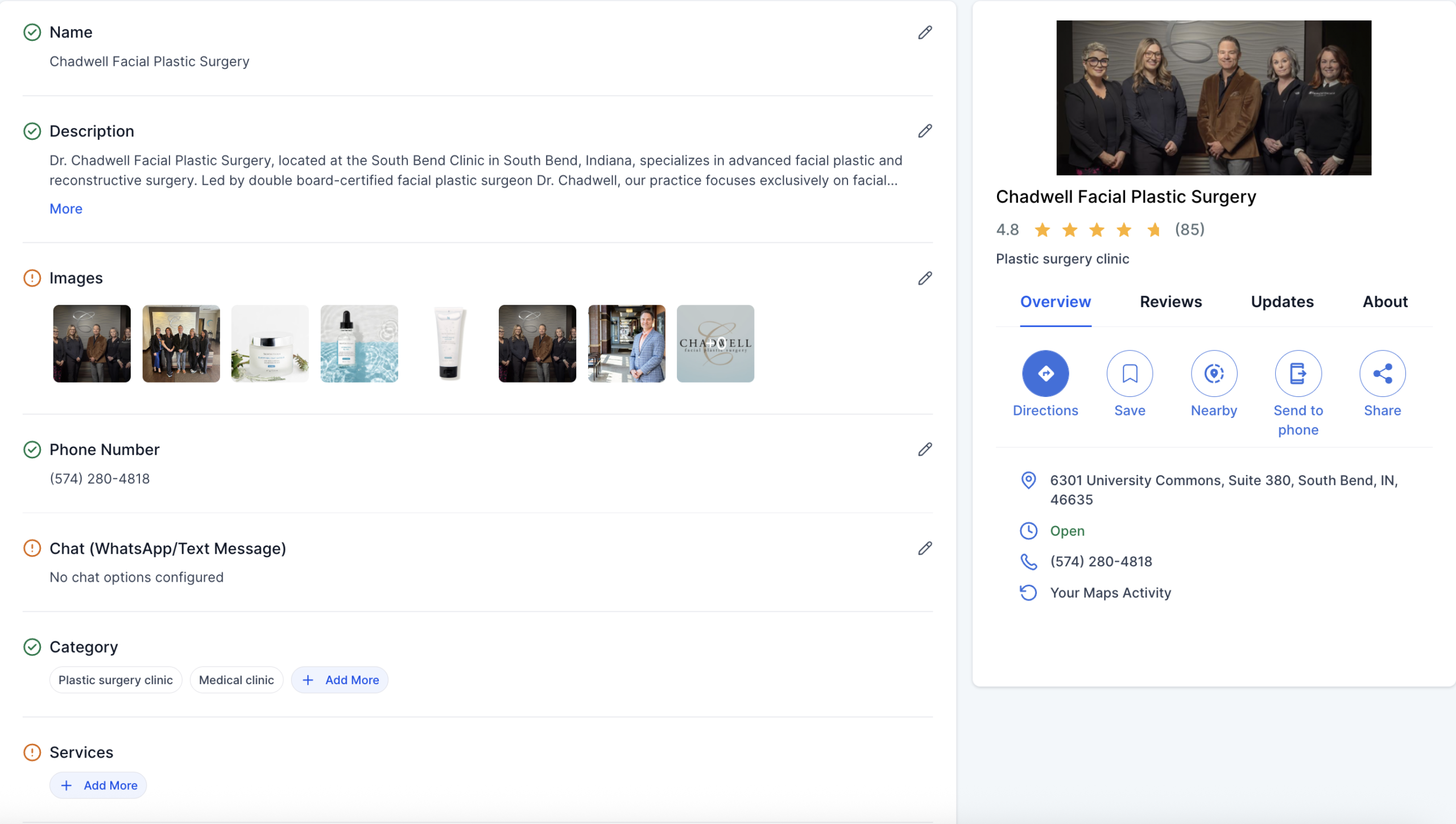Image resolution: width=1456 pixels, height=824 pixels.
Task: Click the 6301 University Commons address text
Action: pyautogui.click(x=1224, y=490)
